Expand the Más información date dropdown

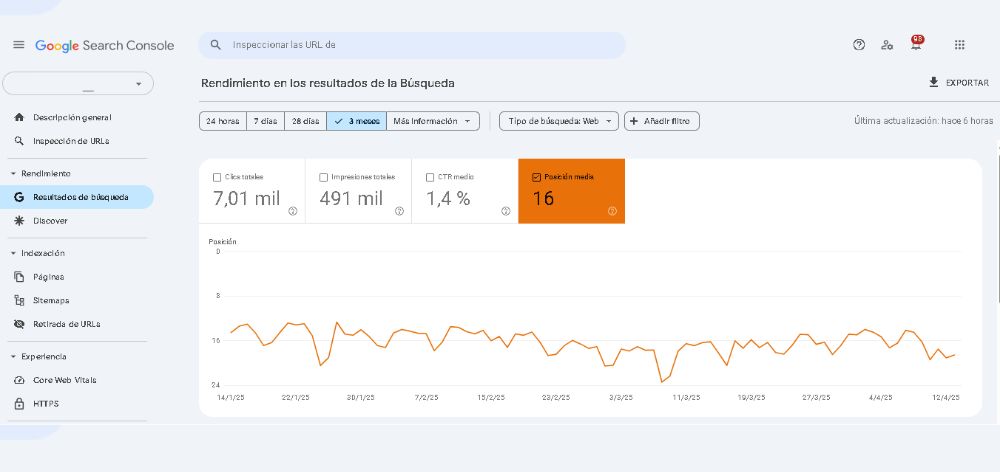coord(432,121)
